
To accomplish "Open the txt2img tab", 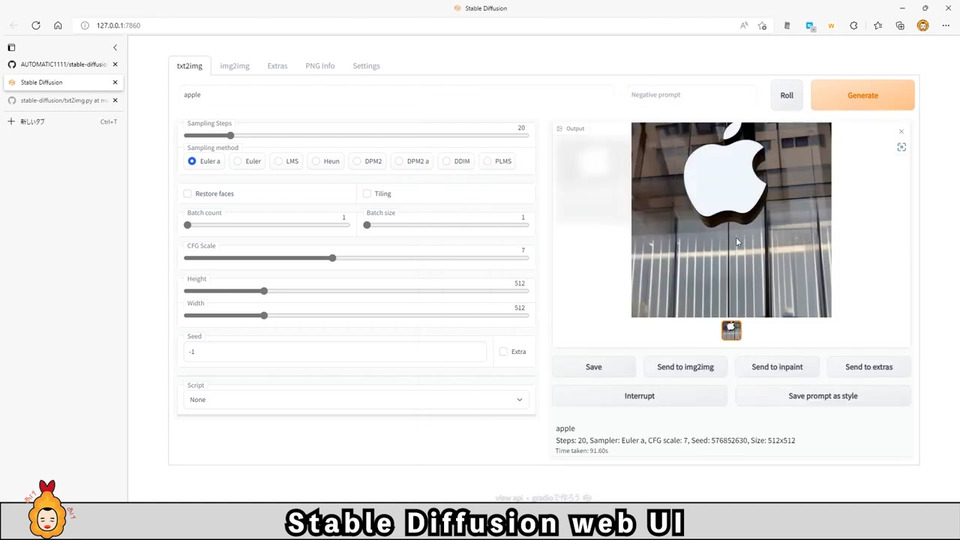I will tap(190, 66).
